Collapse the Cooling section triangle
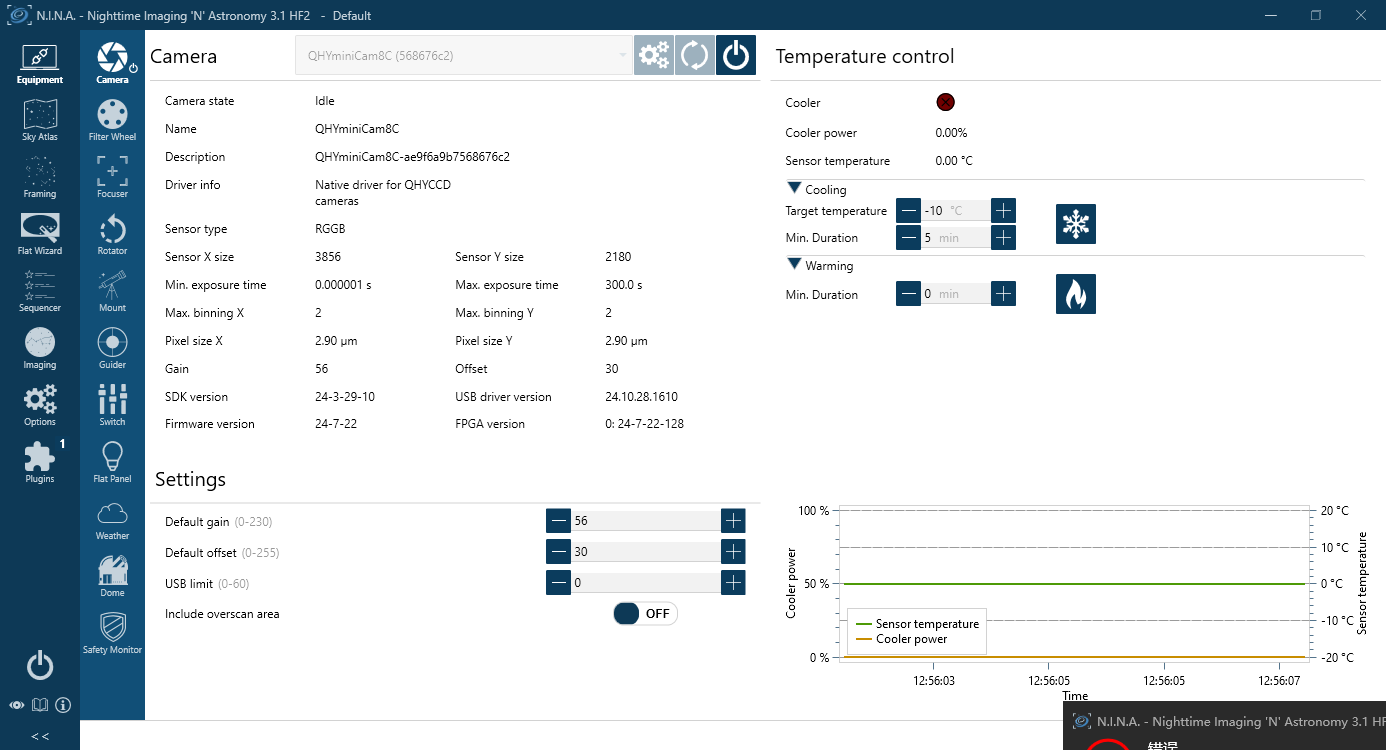 tap(794, 188)
